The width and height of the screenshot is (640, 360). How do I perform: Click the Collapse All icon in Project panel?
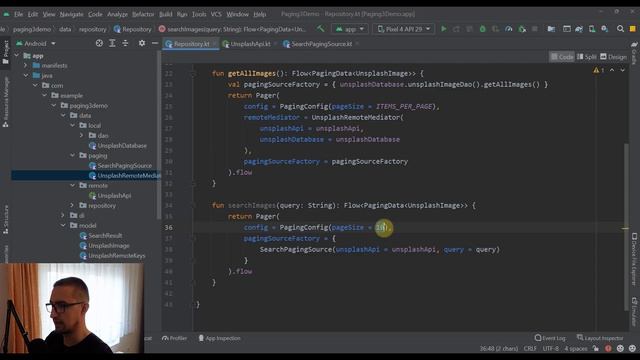coord(125,43)
